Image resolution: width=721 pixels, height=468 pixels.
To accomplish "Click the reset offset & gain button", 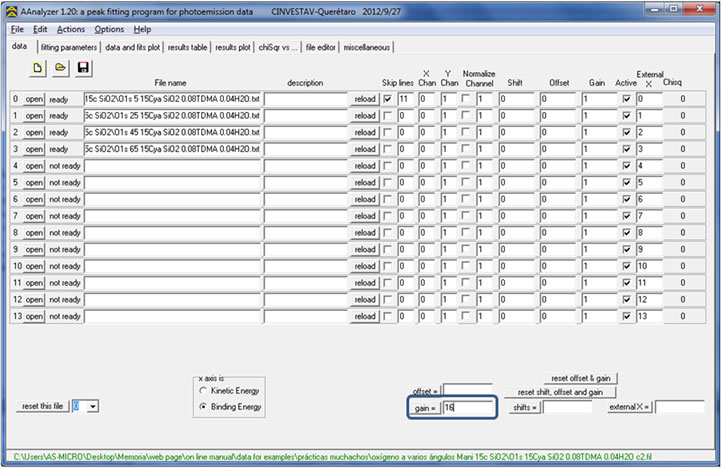I will coord(579,378).
